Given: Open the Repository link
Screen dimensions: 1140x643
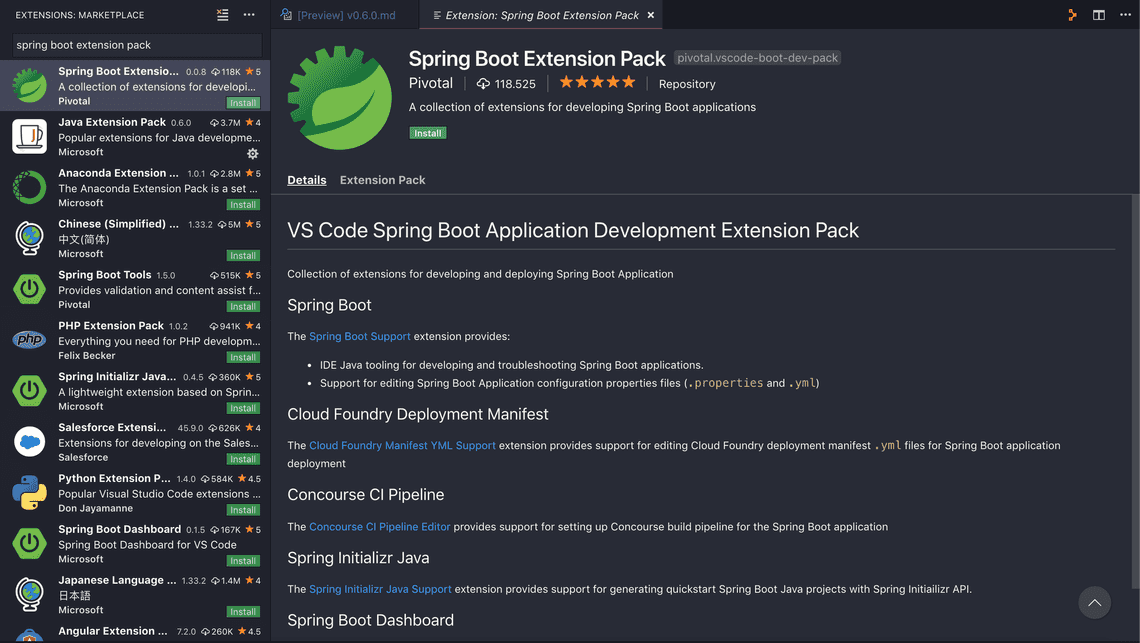Looking at the screenshot, I should pyautogui.click(x=686, y=84).
